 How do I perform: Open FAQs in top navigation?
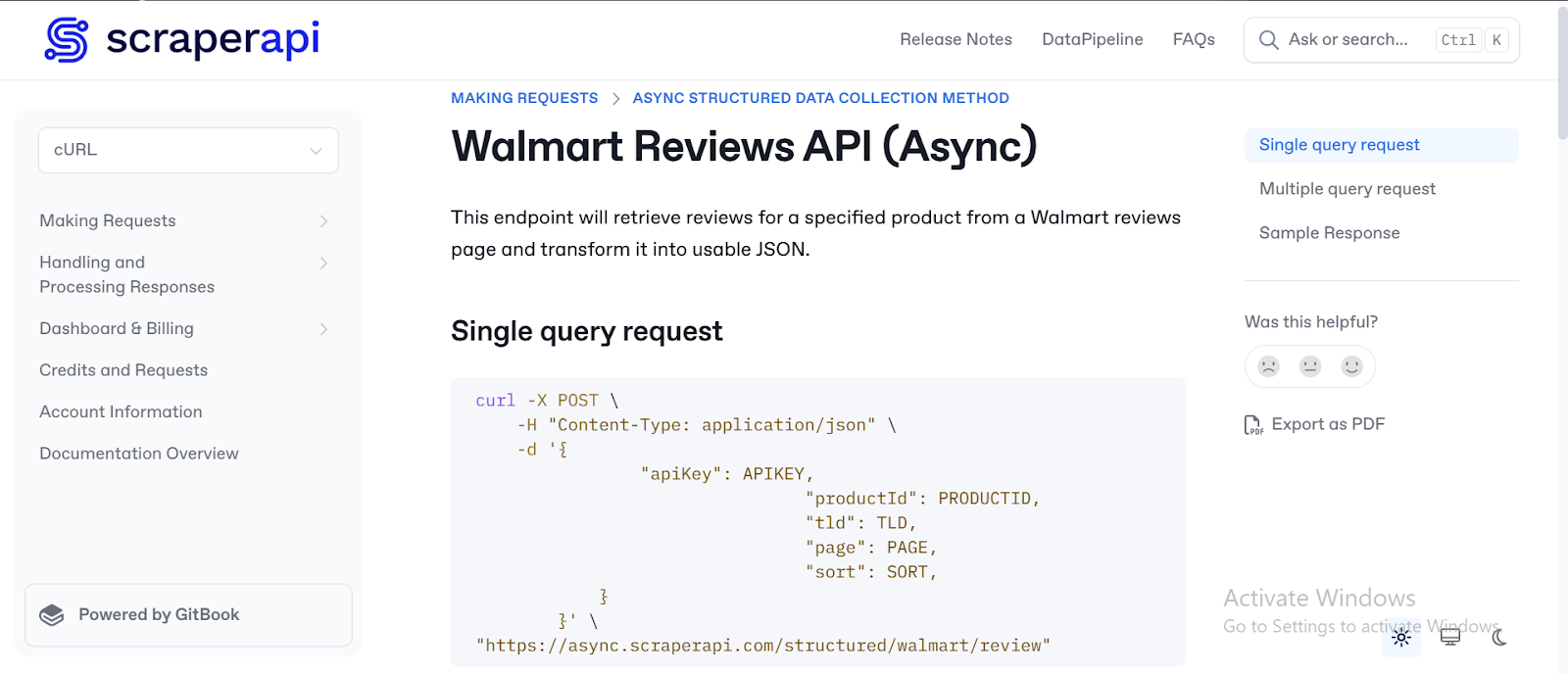(1194, 39)
